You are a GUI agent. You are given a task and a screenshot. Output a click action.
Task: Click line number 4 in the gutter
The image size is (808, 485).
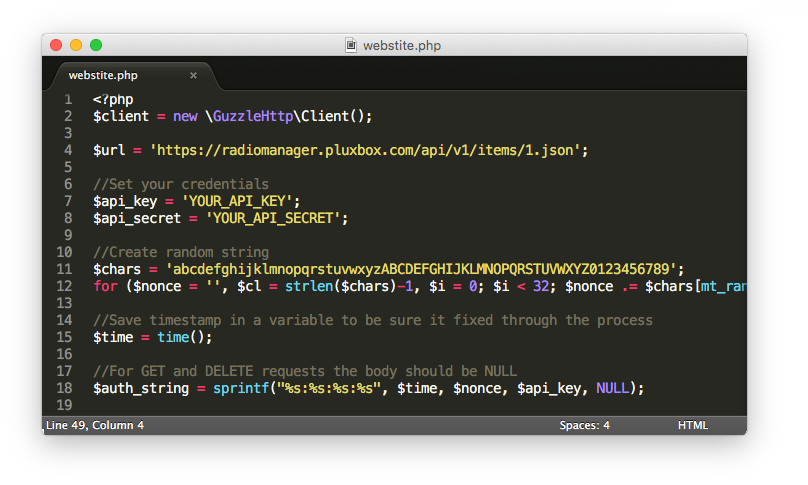click(68, 150)
